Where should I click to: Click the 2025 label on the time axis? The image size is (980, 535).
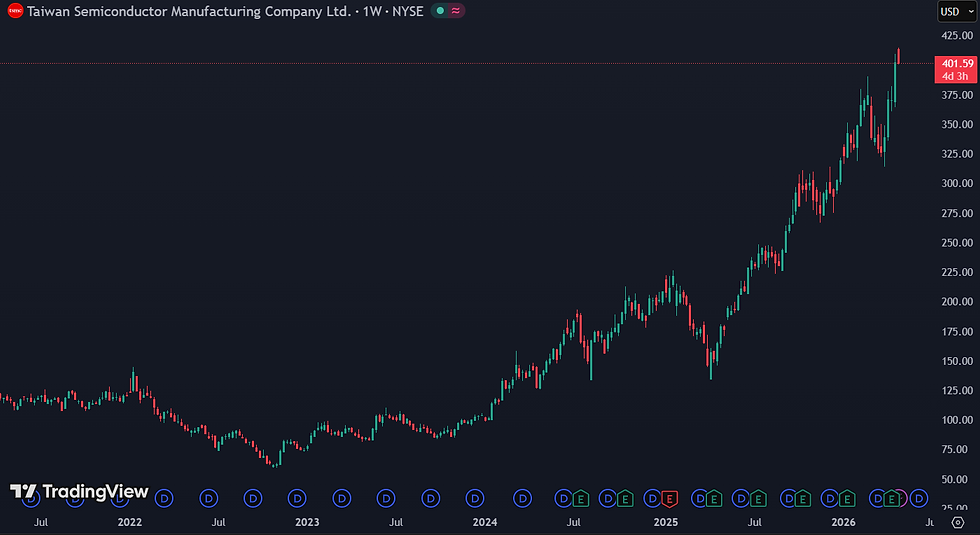point(666,522)
